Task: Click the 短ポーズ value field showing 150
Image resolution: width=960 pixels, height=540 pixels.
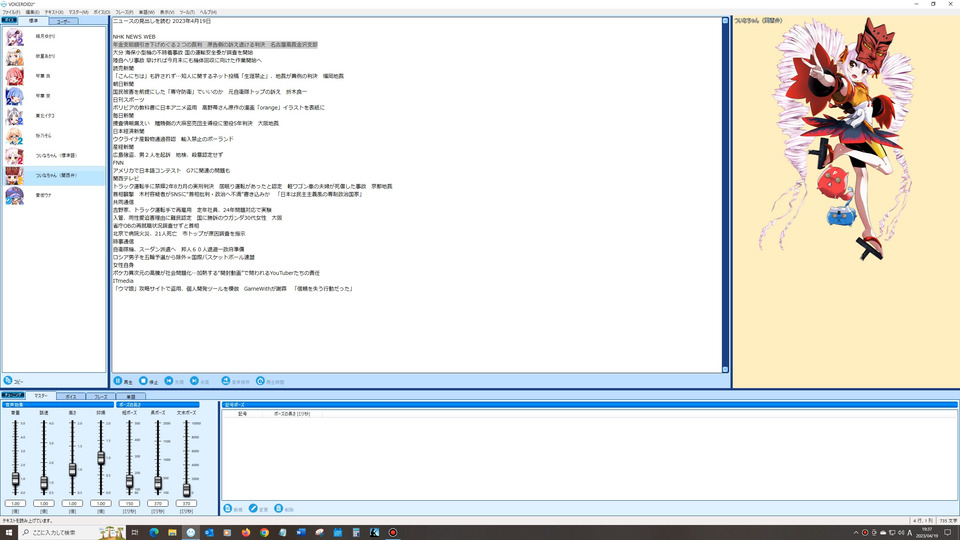Action: point(129,503)
